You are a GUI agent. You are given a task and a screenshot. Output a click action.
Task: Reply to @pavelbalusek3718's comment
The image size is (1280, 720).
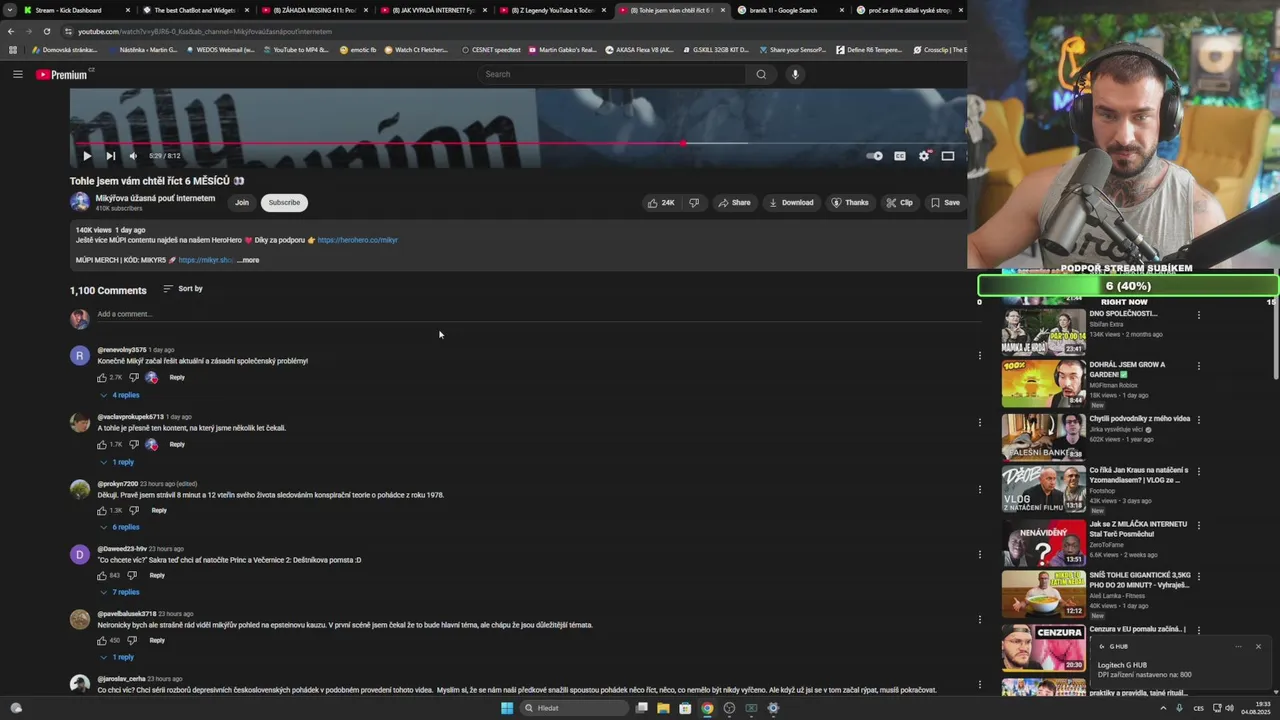(157, 640)
